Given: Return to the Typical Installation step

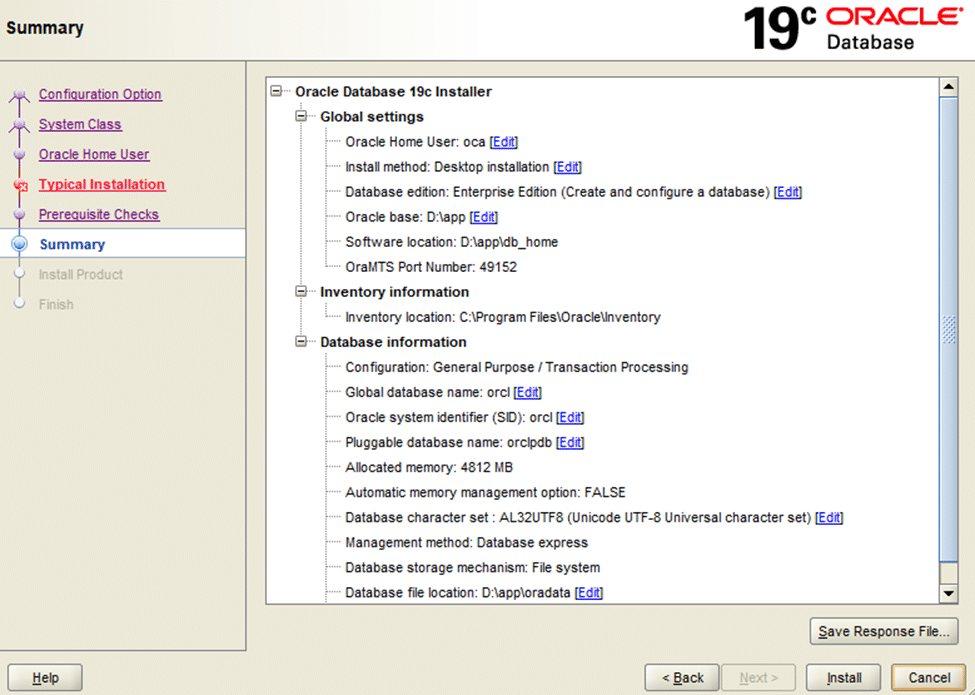Looking at the screenshot, I should click(102, 184).
